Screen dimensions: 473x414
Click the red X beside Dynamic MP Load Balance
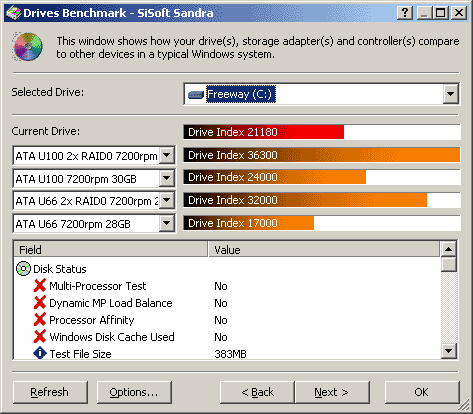pyautogui.click(x=40, y=303)
